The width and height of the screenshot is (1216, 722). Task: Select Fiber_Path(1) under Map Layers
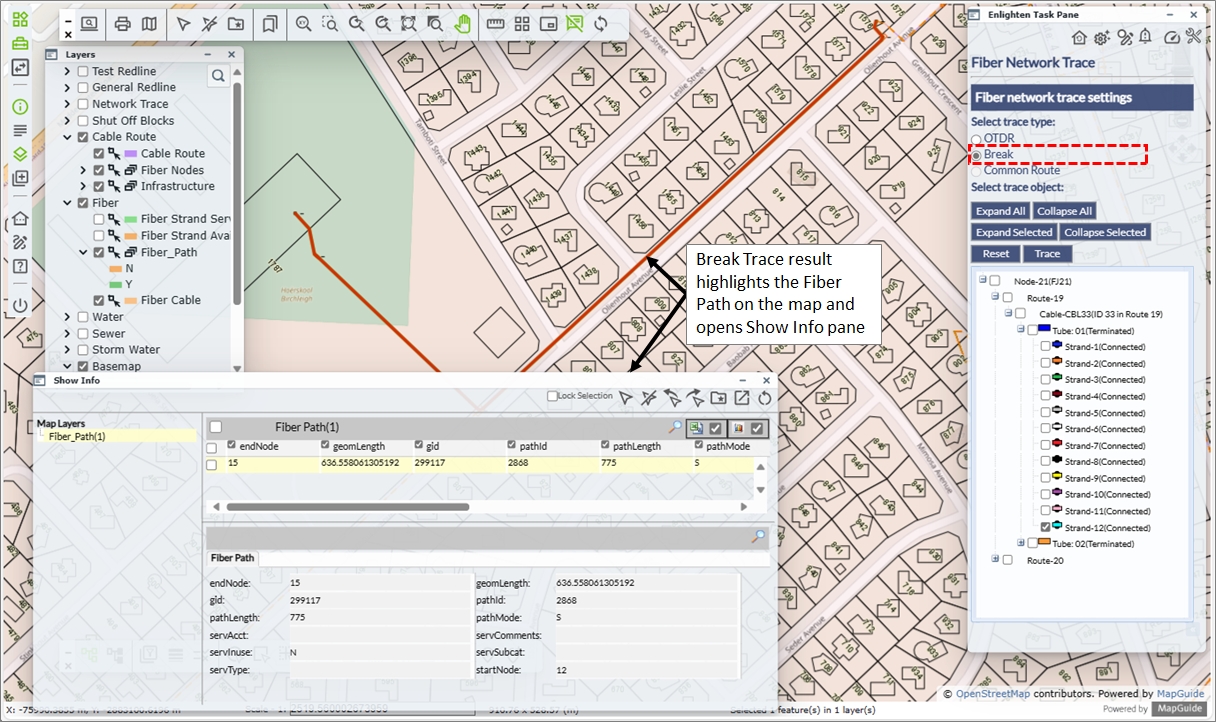pos(77,437)
